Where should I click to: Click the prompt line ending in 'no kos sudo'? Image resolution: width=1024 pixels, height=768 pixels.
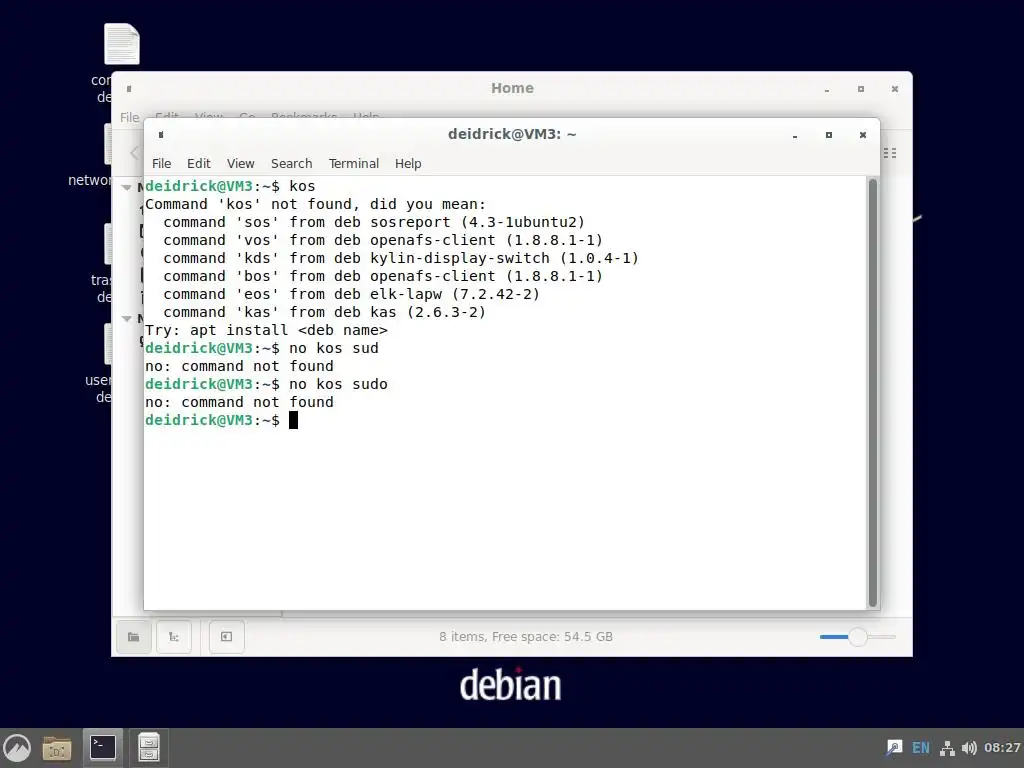pos(266,384)
